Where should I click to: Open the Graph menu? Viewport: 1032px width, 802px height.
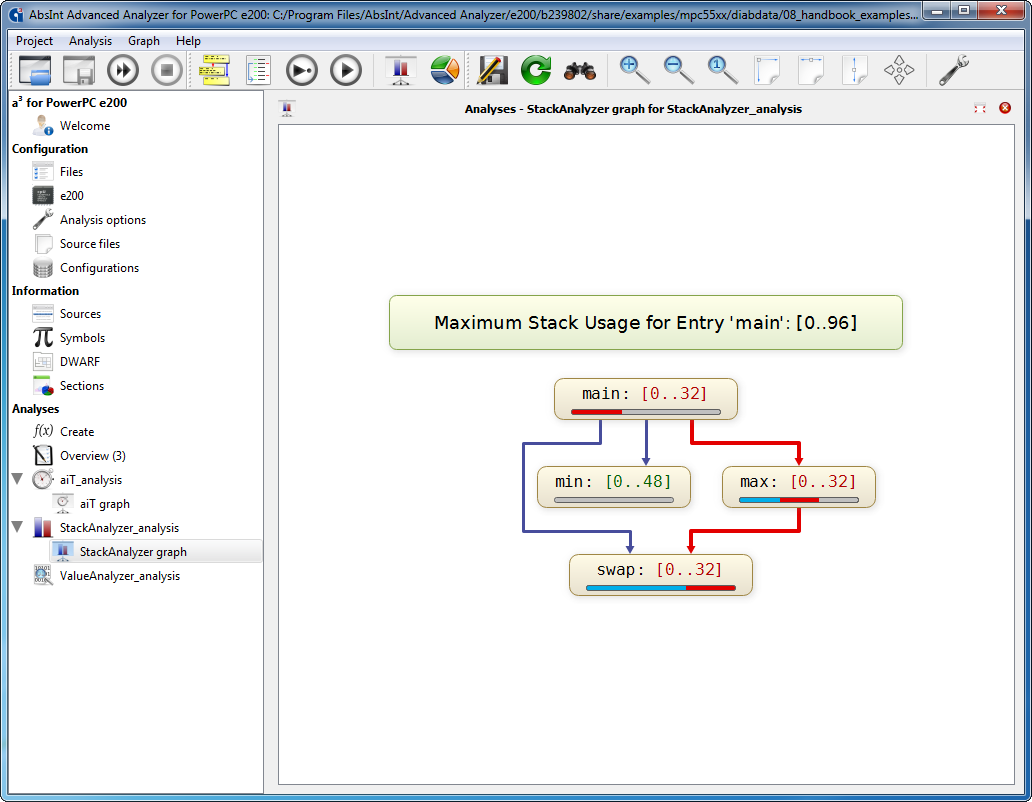click(x=143, y=41)
